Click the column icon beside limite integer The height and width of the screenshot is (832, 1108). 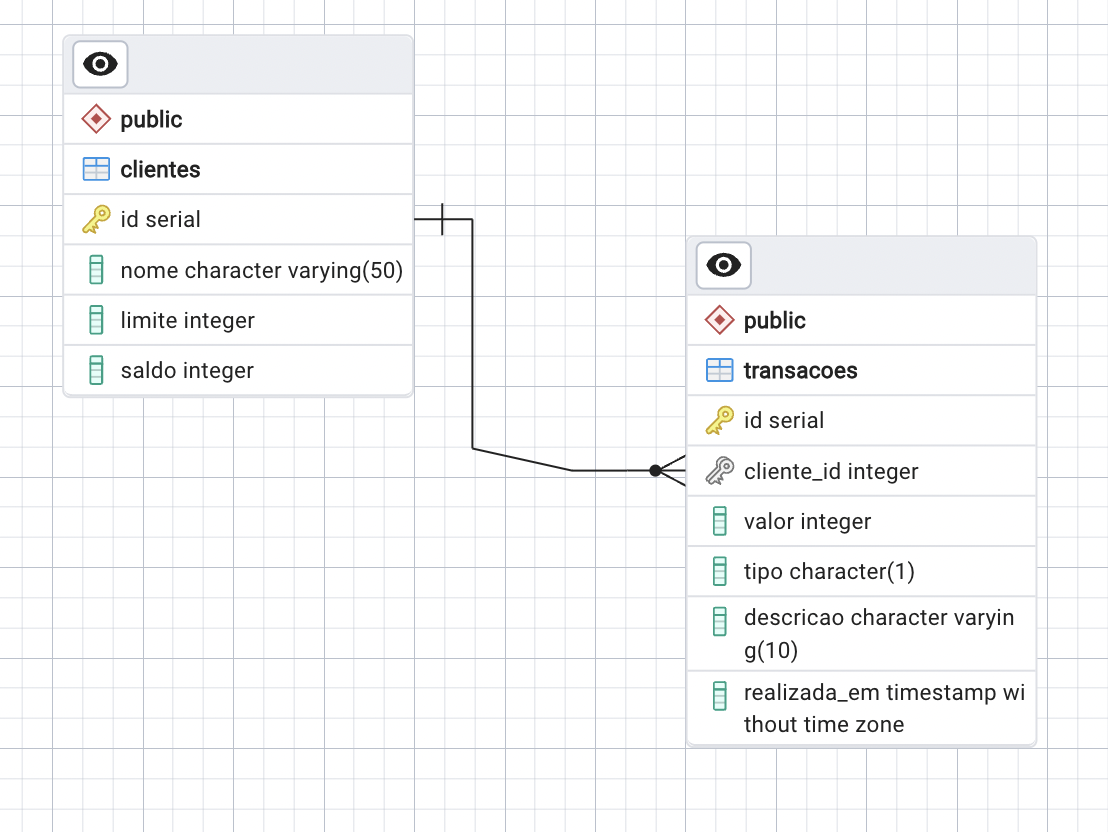[x=96, y=320]
